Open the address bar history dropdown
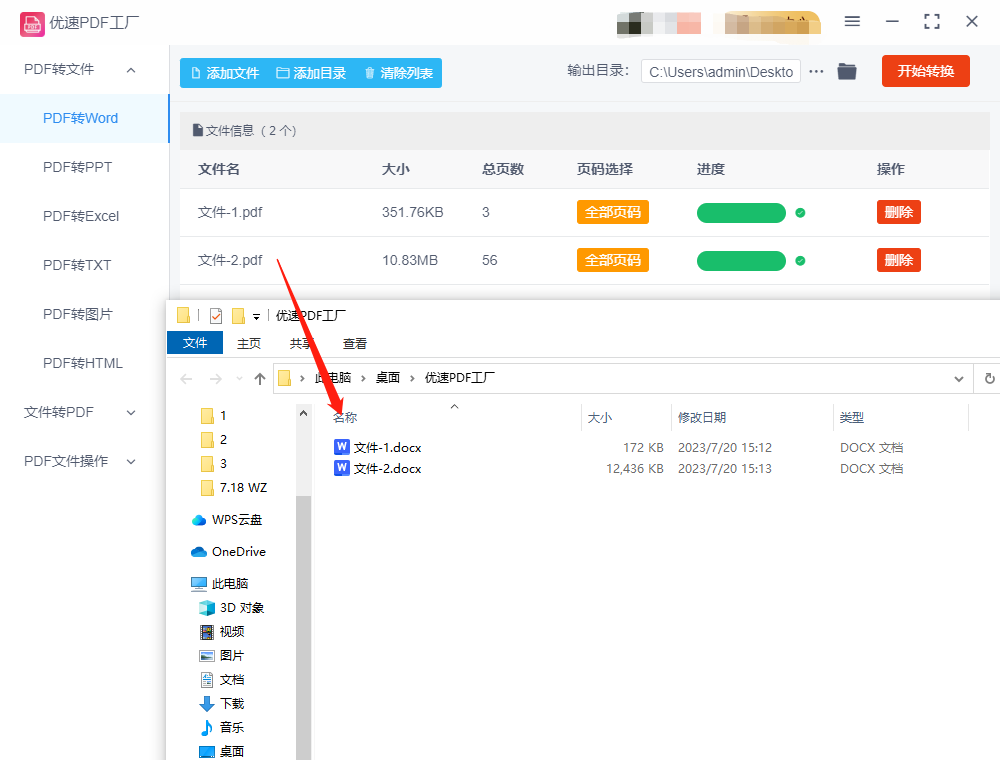The height and width of the screenshot is (760, 1000). [959, 379]
